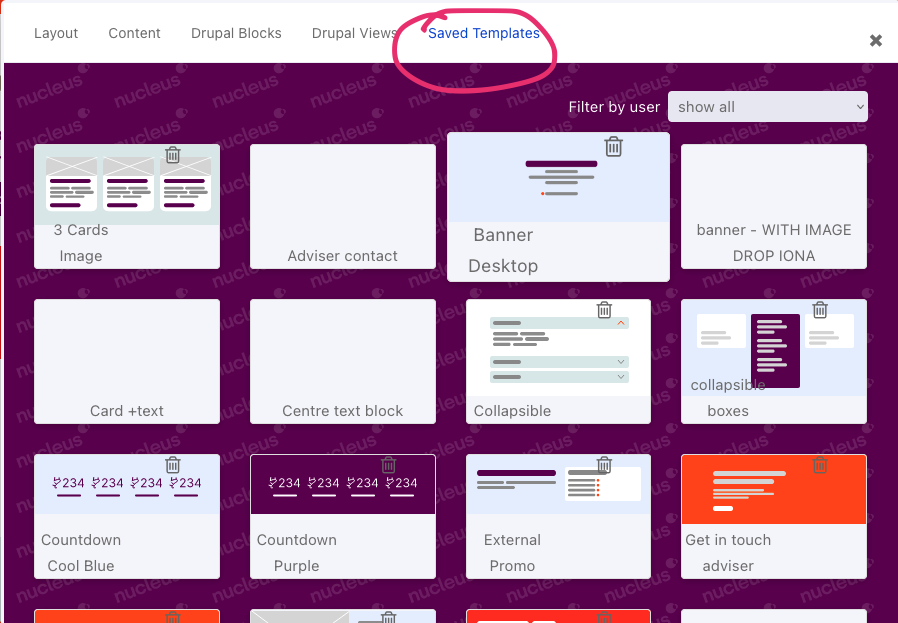Choose the collapsible boxes template preview
The image size is (898, 623).
[x=774, y=348]
